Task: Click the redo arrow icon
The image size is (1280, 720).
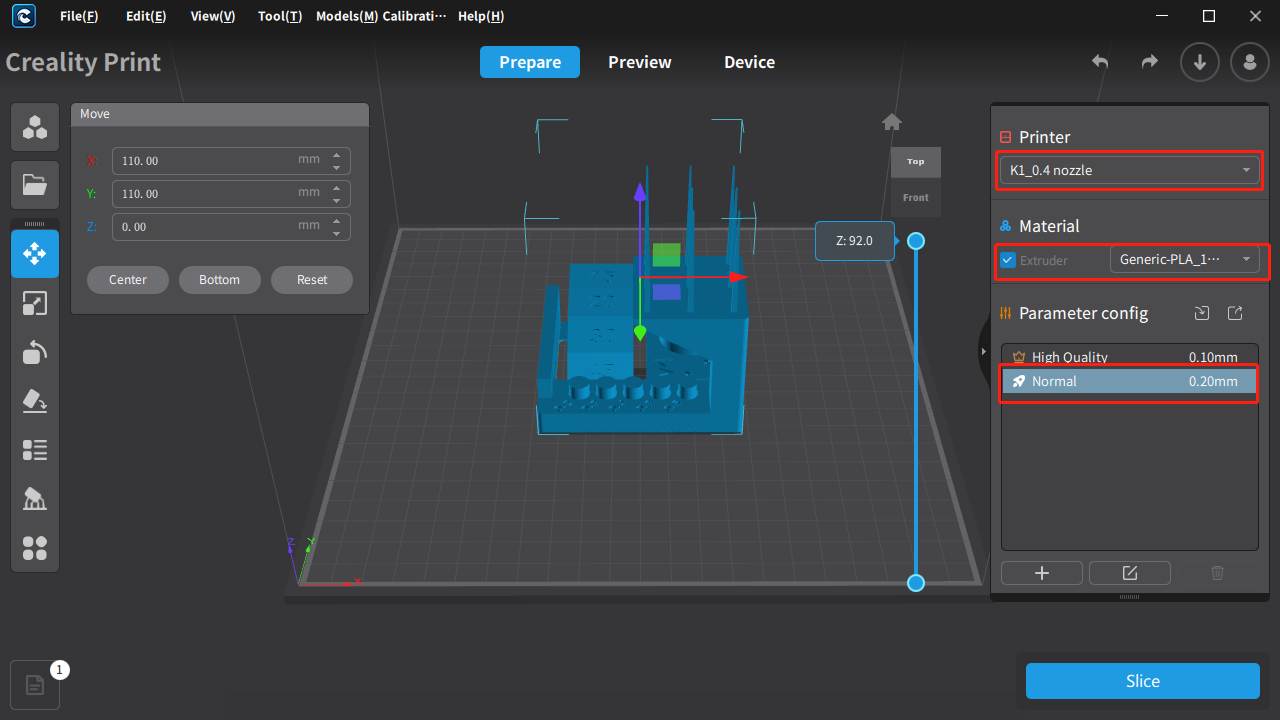Action: [1150, 62]
